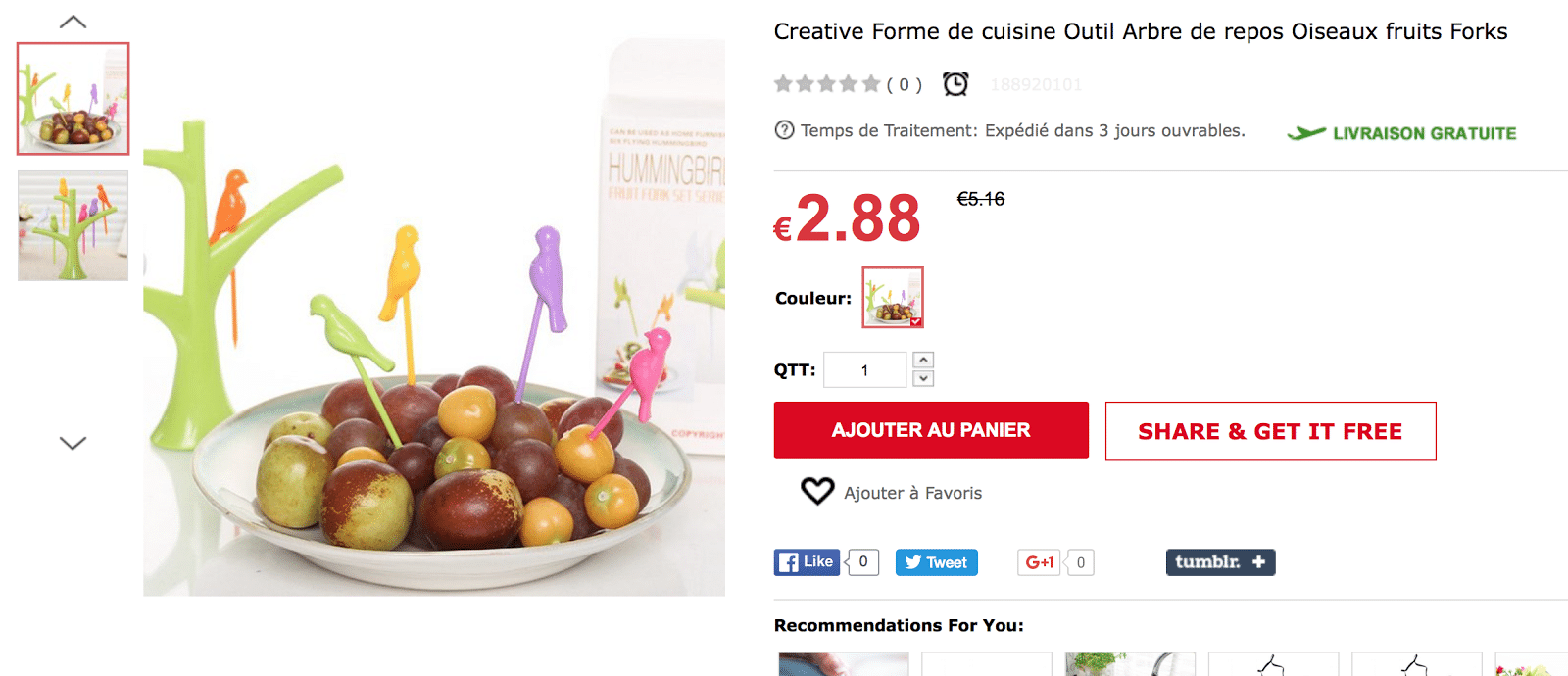The width and height of the screenshot is (1568, 676).
Task: Click the star rating row
Action: pos(826,84)
